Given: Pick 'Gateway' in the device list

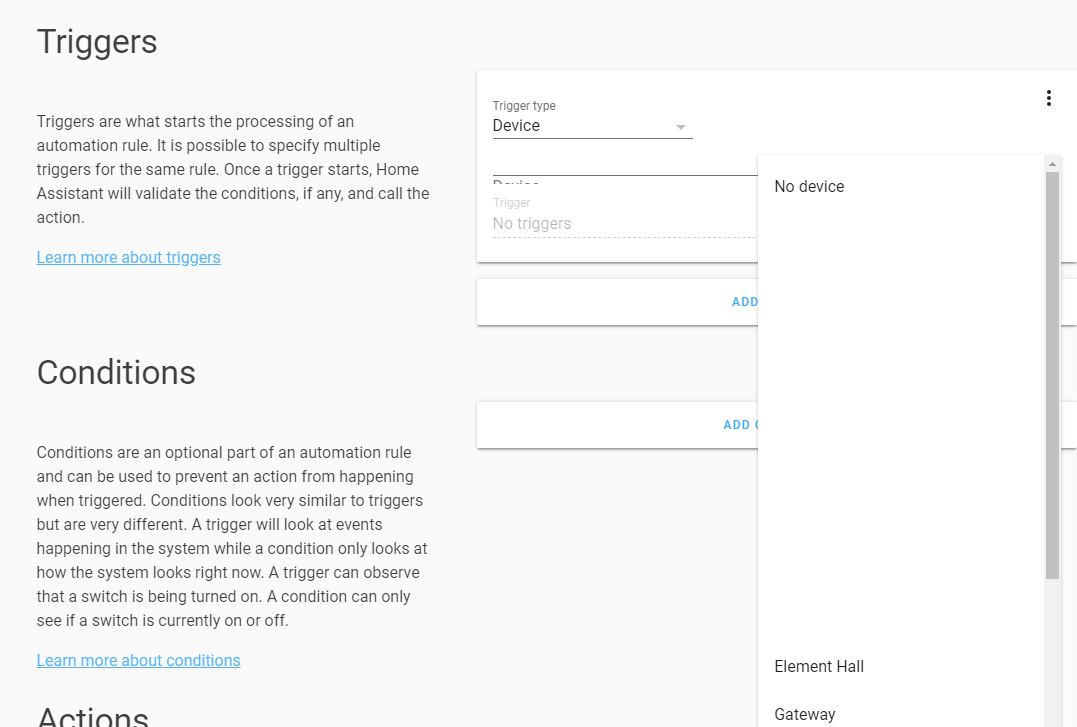Looking at the screenshot, I should 805,714.
